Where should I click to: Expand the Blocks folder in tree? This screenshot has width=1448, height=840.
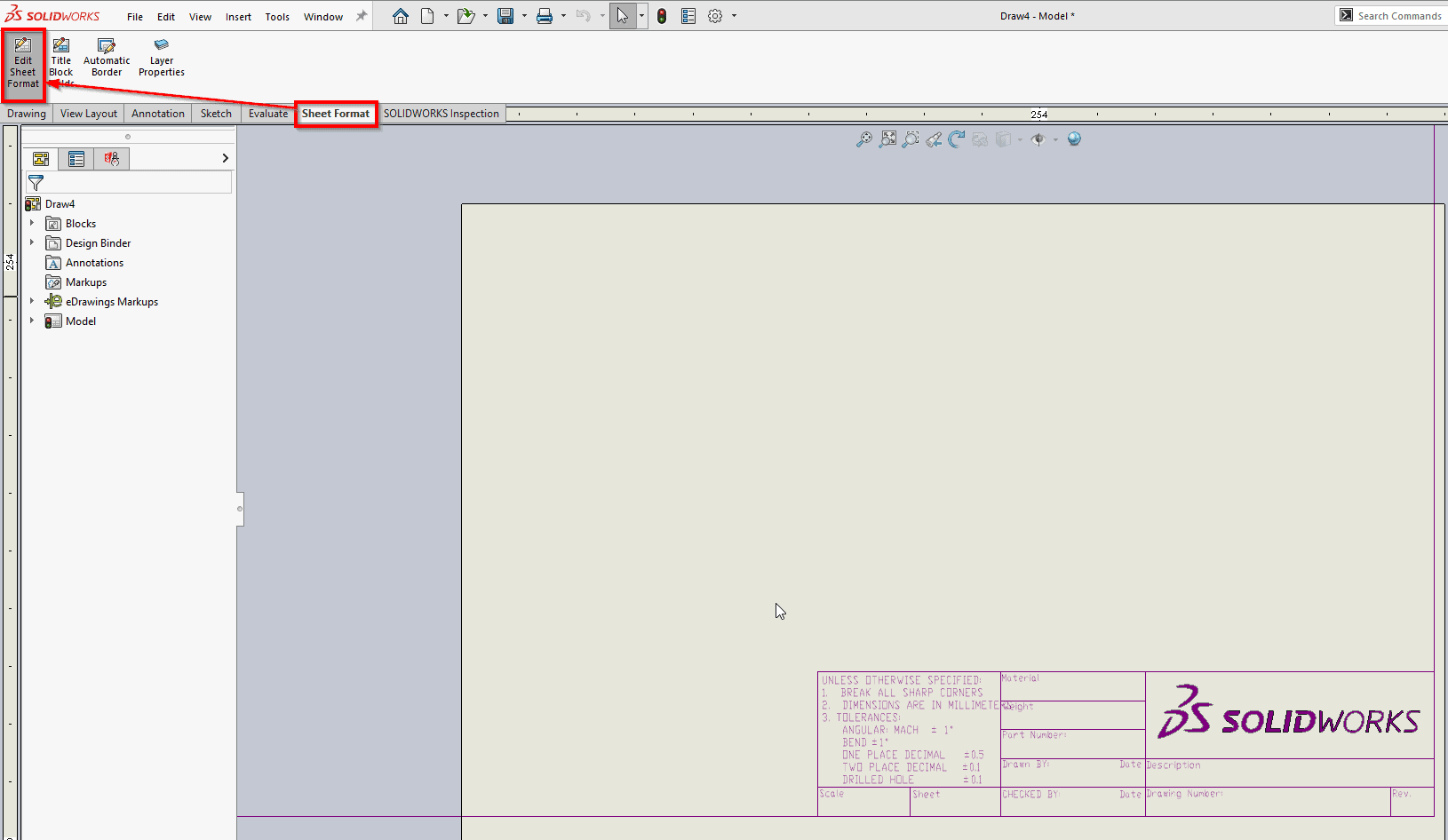coord(32,223)
